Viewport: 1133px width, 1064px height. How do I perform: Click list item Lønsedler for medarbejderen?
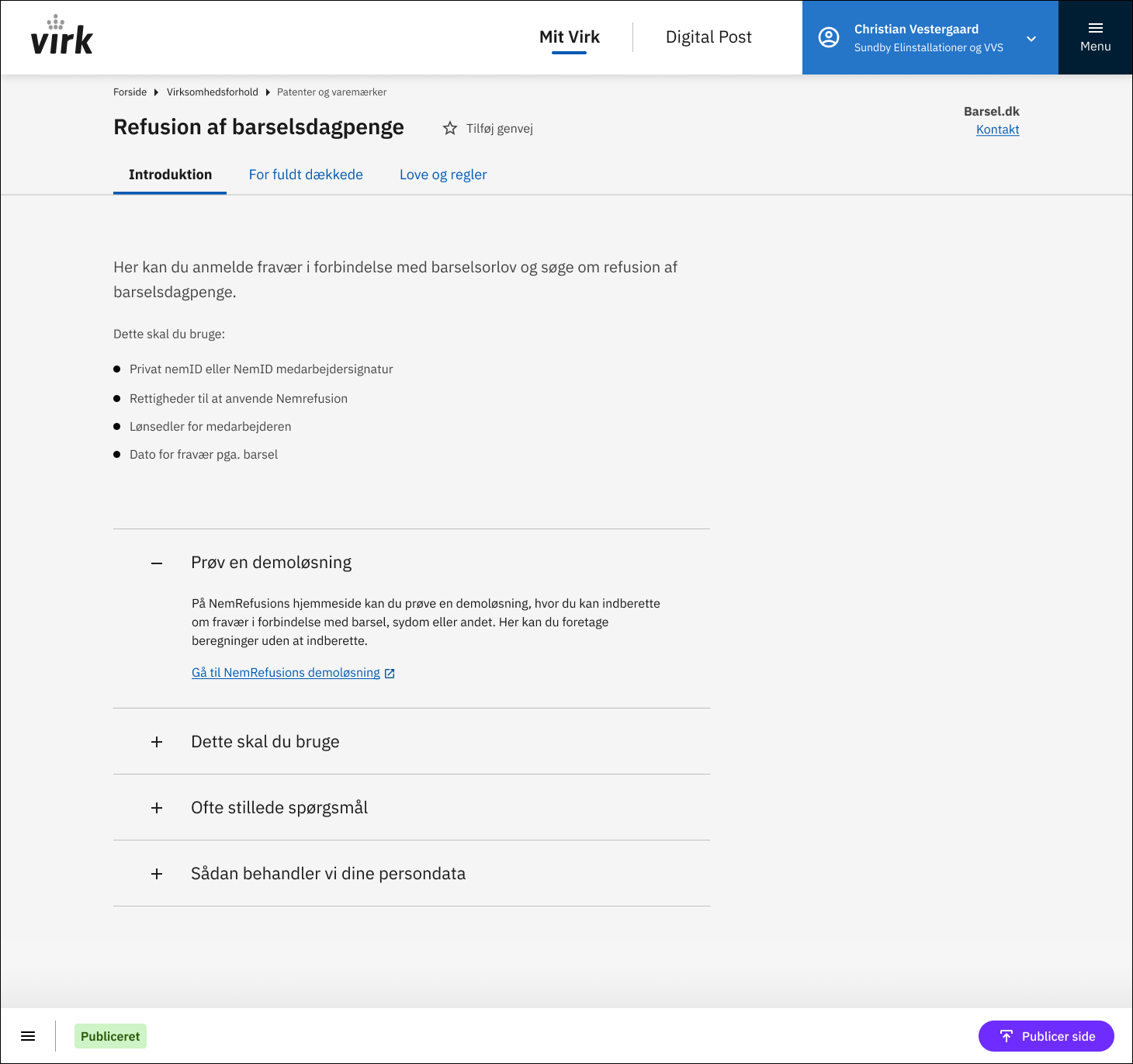tap(210, 426)
